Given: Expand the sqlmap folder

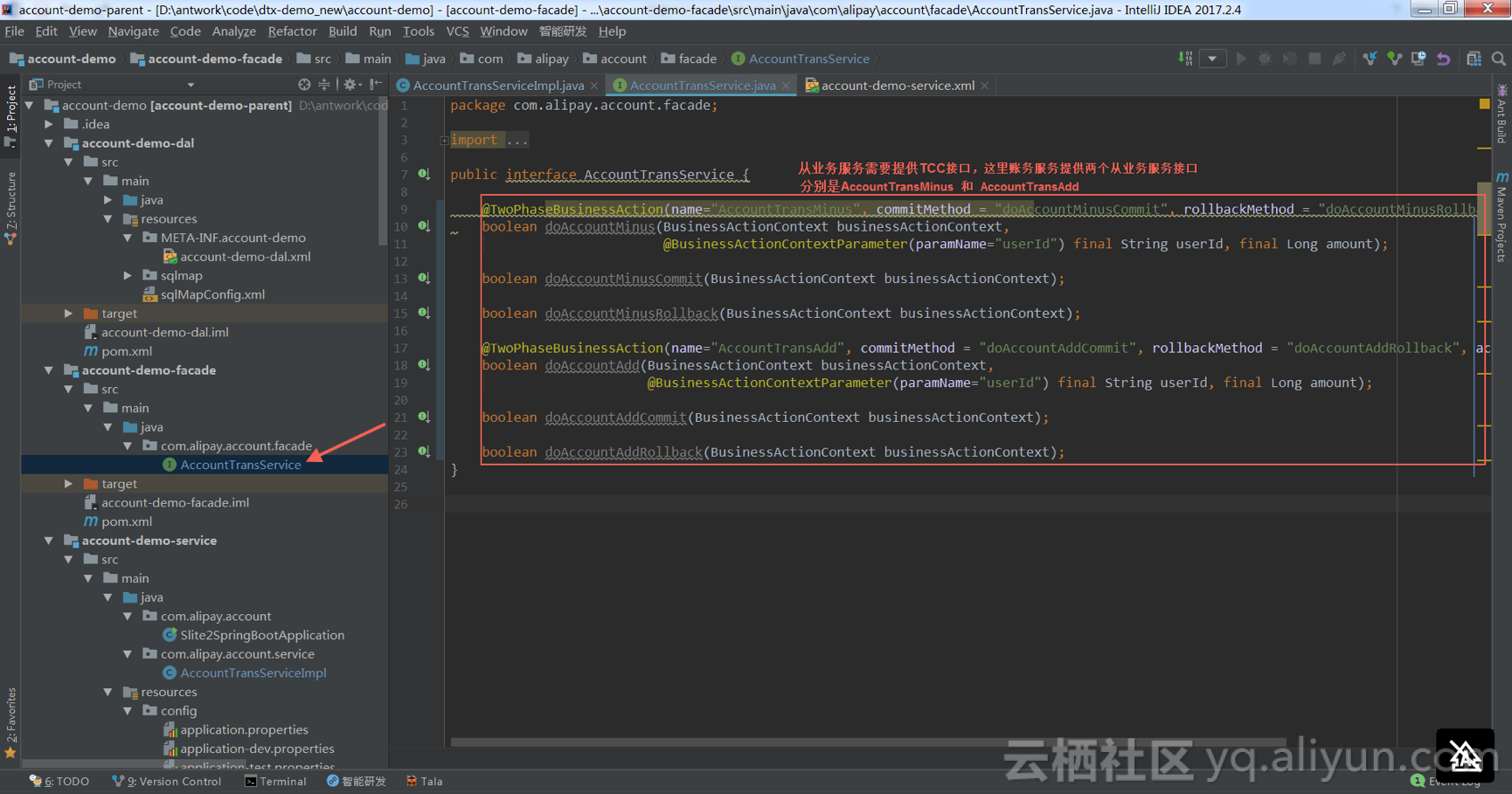Looking at the screenshot, I should pos(128,275).
